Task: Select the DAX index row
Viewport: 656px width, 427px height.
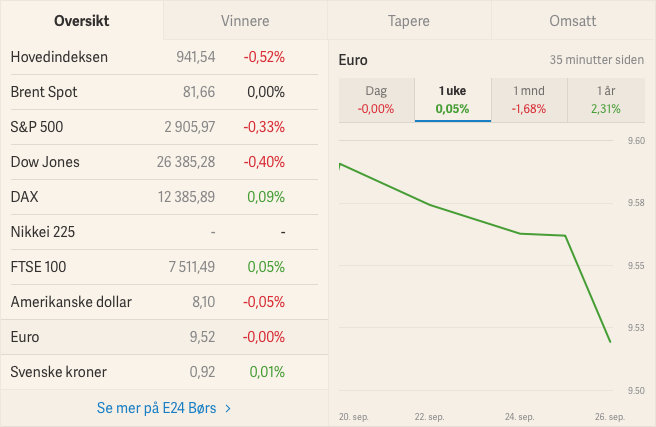Action: (164, 197)
